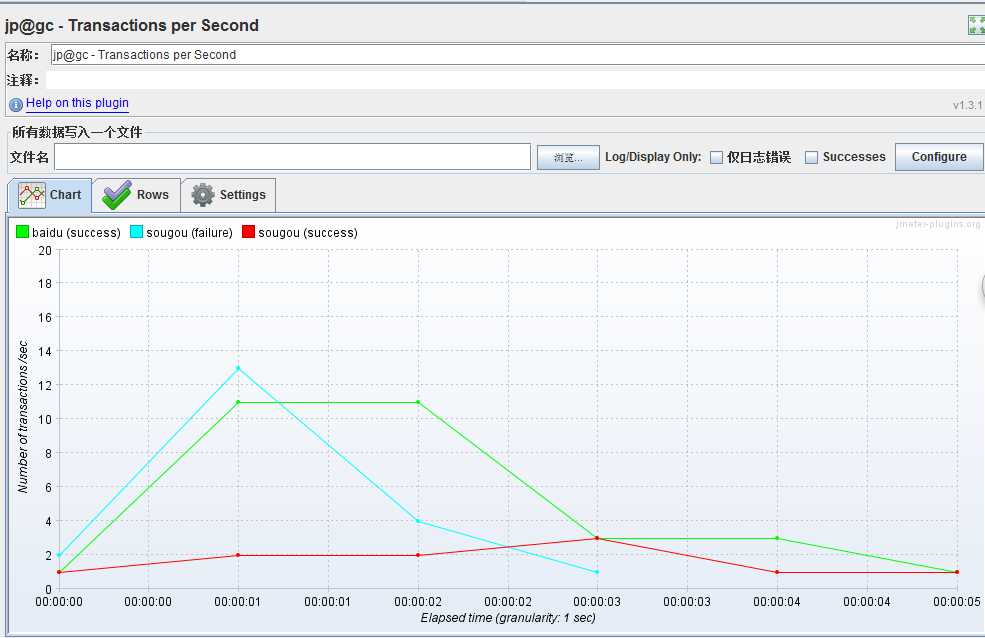Switch to the Rows tab
The height and width of the screenshot is (638, 985).
coord(136,195)
